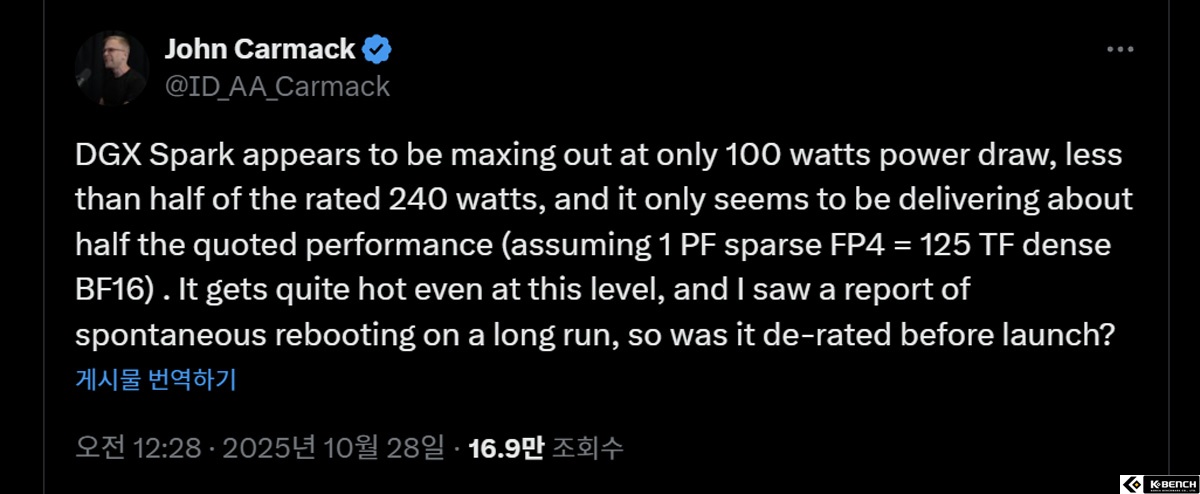Click the 오전 12:28 post time
This screenshot has height=494, width=1200.
(x=140, y=447)
